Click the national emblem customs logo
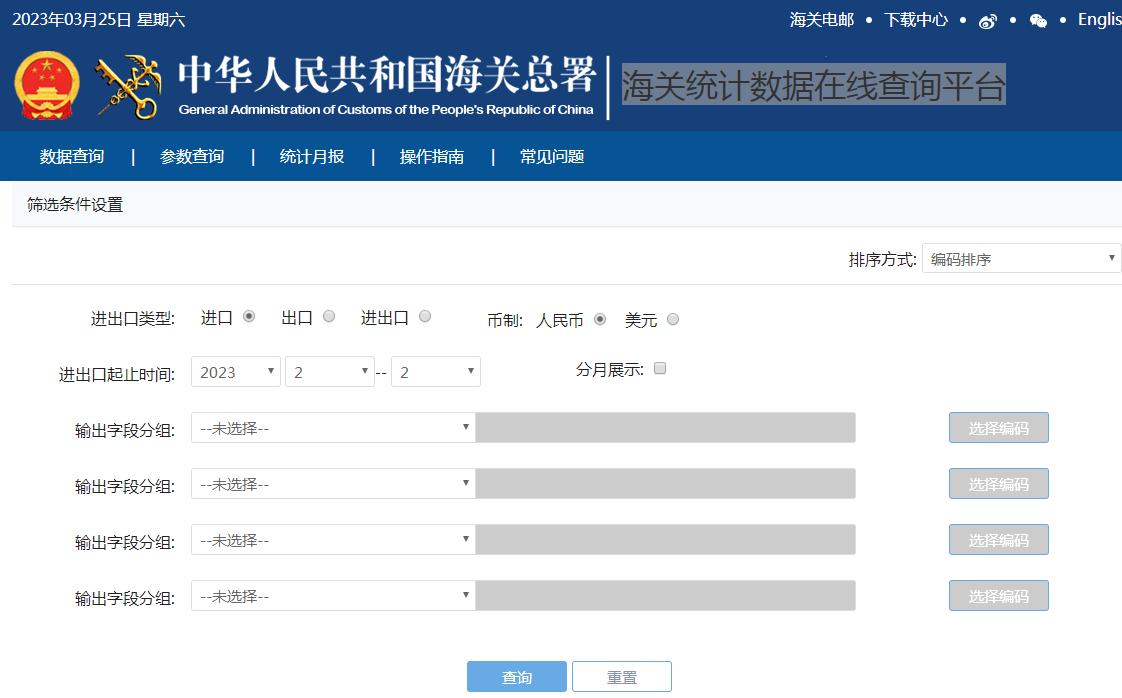1122x698 pixels. tap(47, 85)
